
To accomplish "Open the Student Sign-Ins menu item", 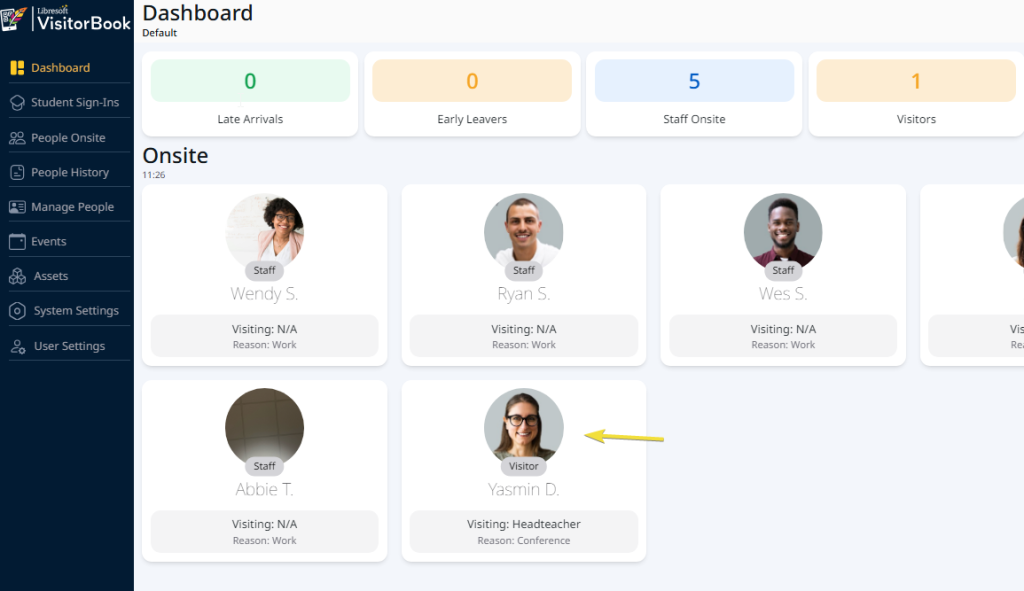I will click(x=74, y=102).
